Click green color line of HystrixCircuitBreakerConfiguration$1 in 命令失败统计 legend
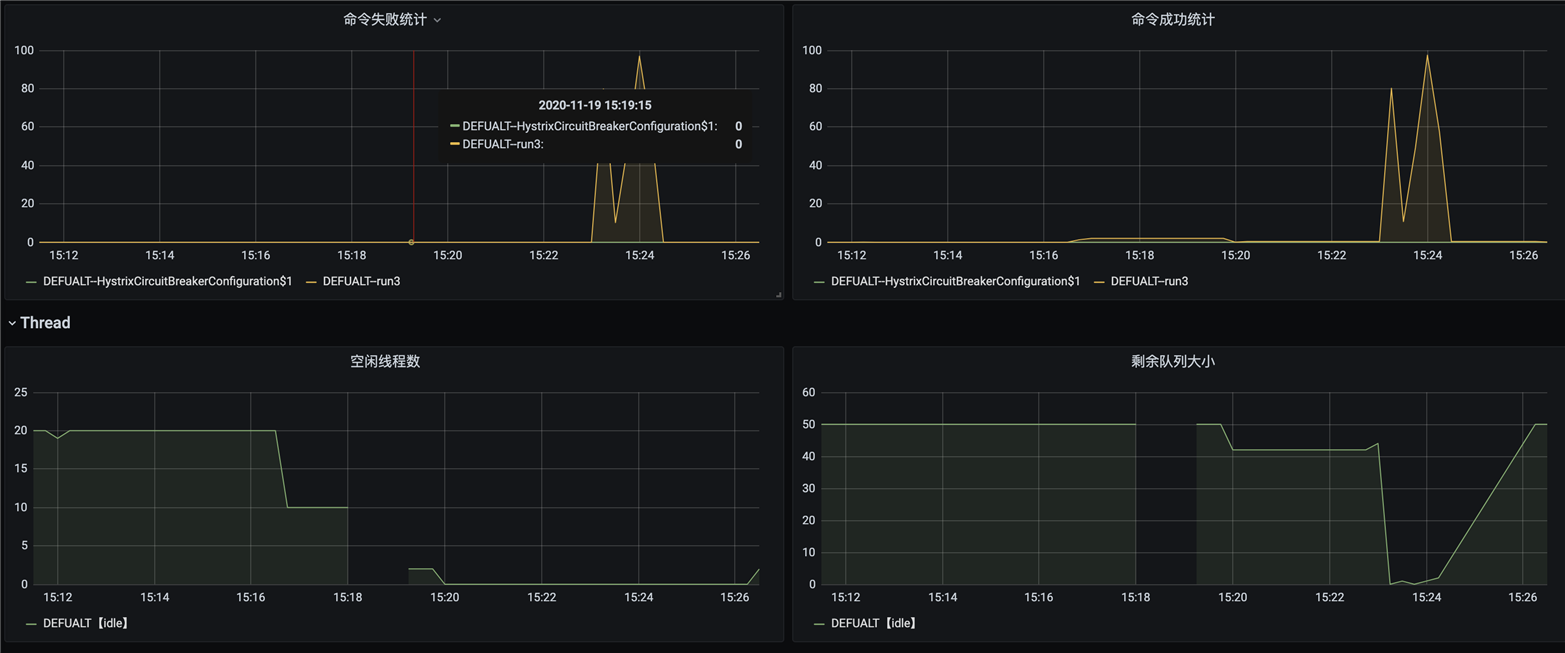Image resolution: width=1565 pixels, height=653 pixels. 32,282
